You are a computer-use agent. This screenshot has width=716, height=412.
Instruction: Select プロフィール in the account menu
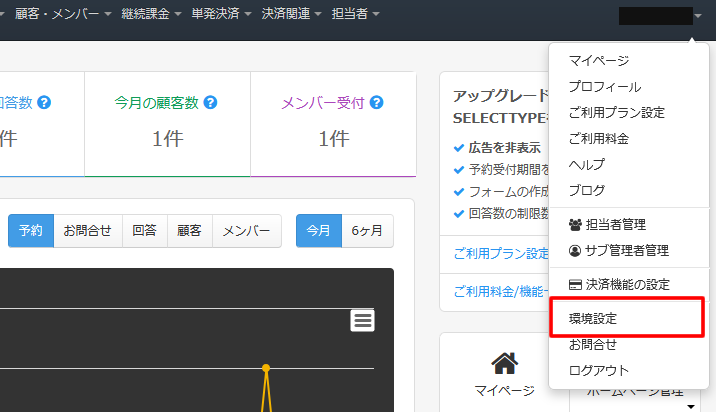click(604, 87)
